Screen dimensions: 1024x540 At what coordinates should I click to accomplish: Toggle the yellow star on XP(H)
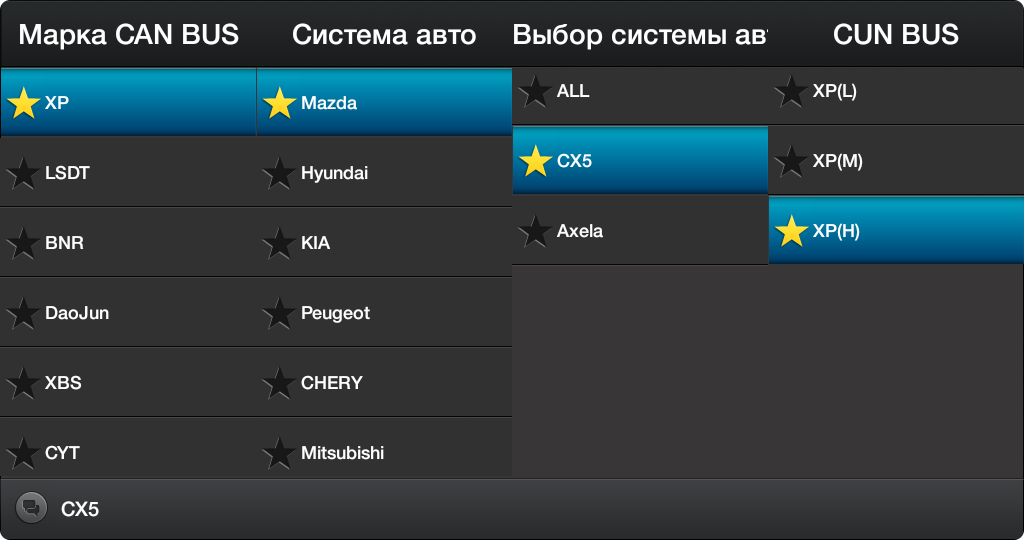pyautogui.click(x=791, y=231)
